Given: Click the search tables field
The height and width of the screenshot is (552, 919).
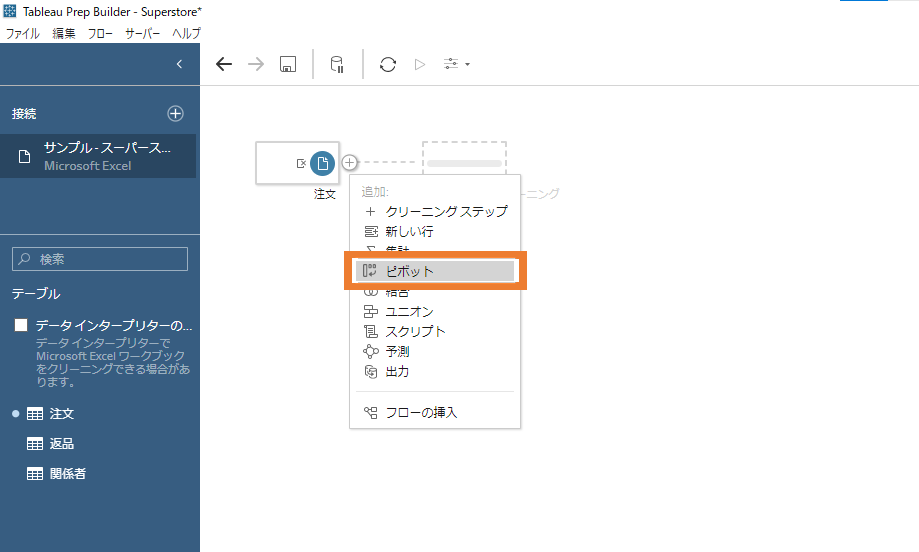Looking at the screenshot, I should [x=100, y=259].
